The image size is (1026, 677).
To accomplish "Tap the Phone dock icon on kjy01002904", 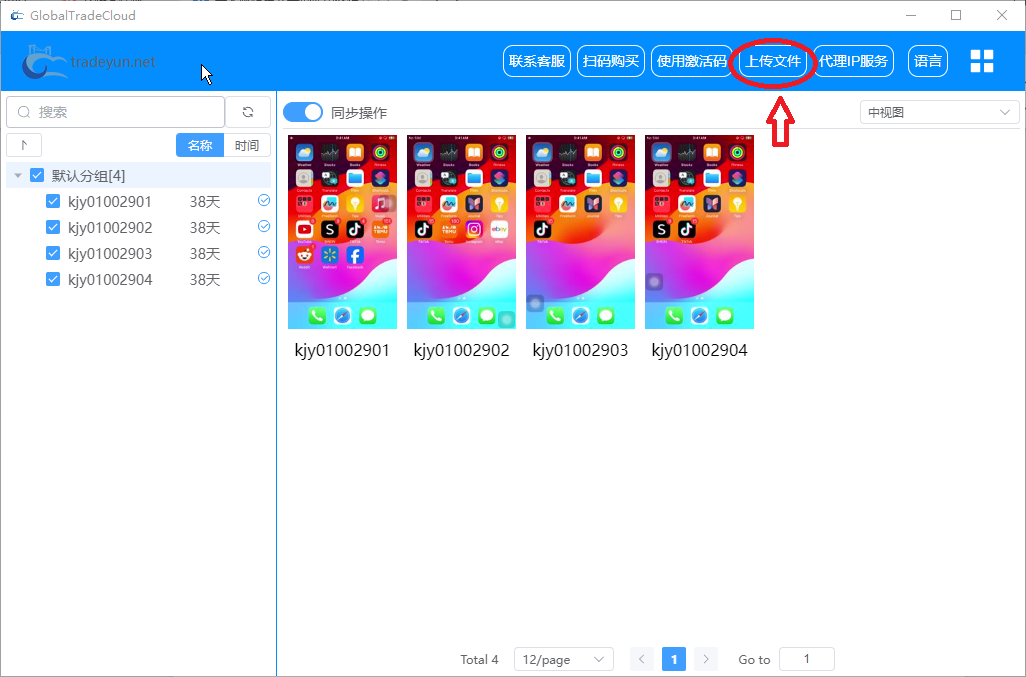I will click(x=674, y=316).
